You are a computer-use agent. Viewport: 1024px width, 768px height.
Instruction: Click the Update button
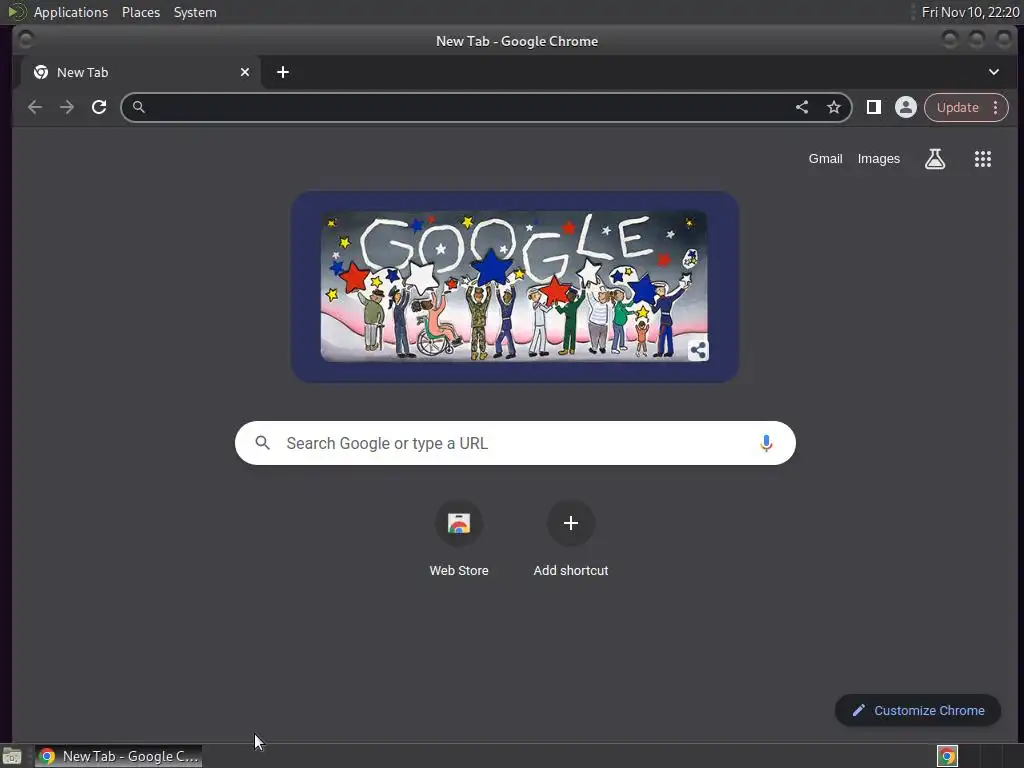point(957,107)
